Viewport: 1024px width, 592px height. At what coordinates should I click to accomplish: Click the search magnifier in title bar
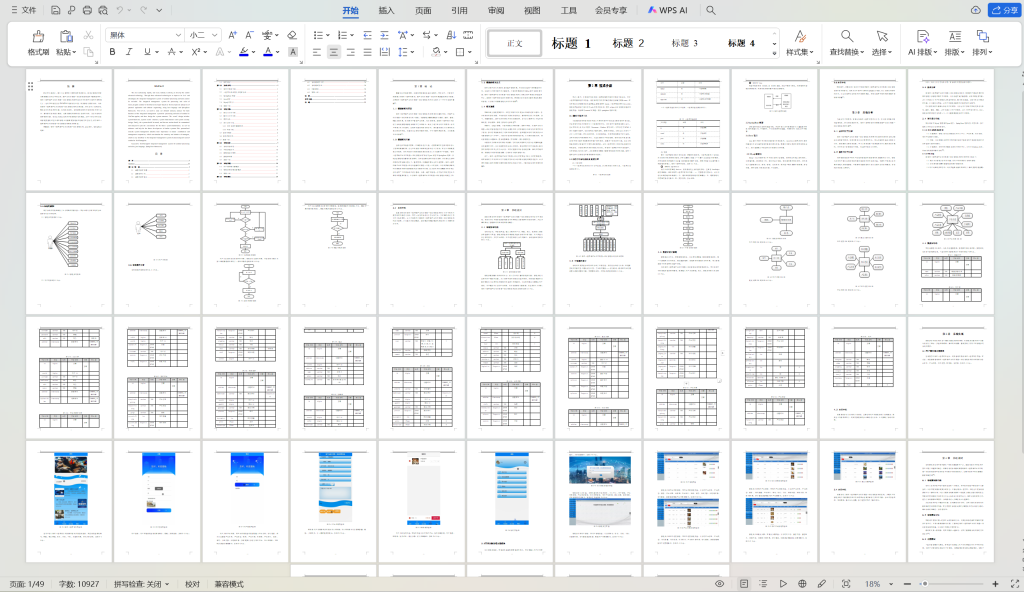[711, 10]
